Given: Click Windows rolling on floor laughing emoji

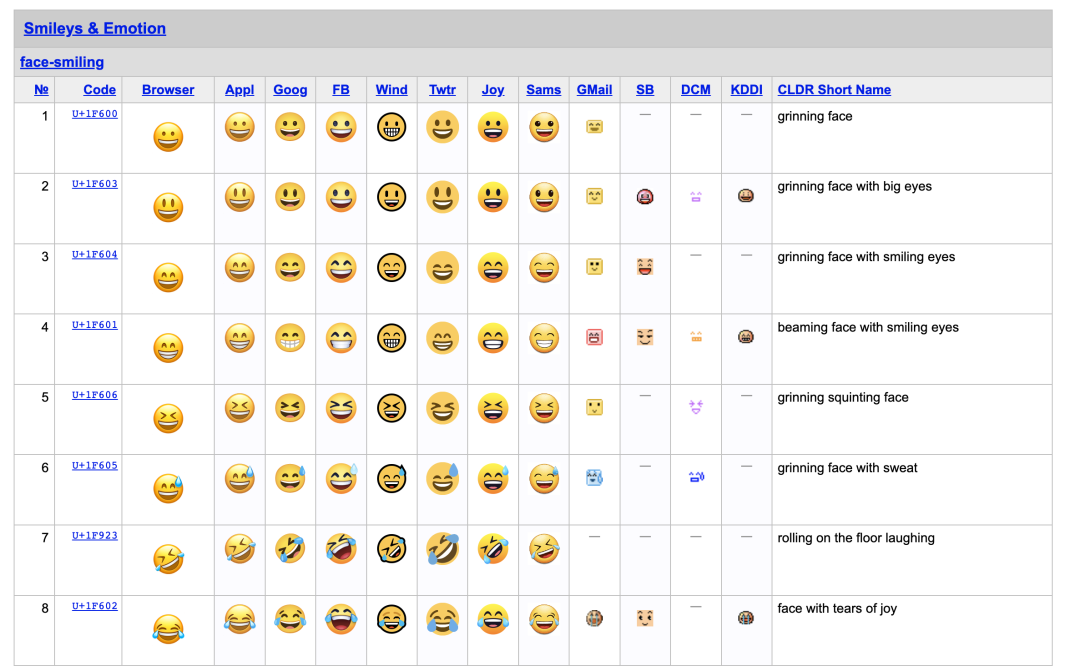Looking at the screenshot, I should tap(391, 548).
